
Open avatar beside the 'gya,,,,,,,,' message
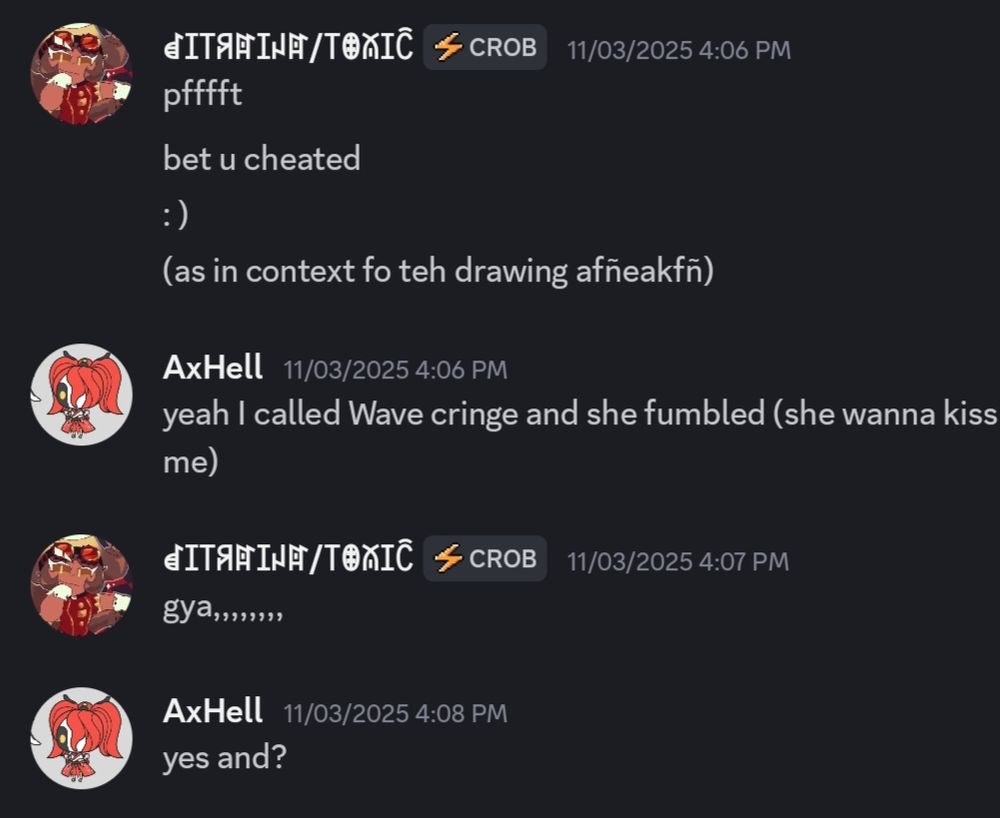(81, 585)
